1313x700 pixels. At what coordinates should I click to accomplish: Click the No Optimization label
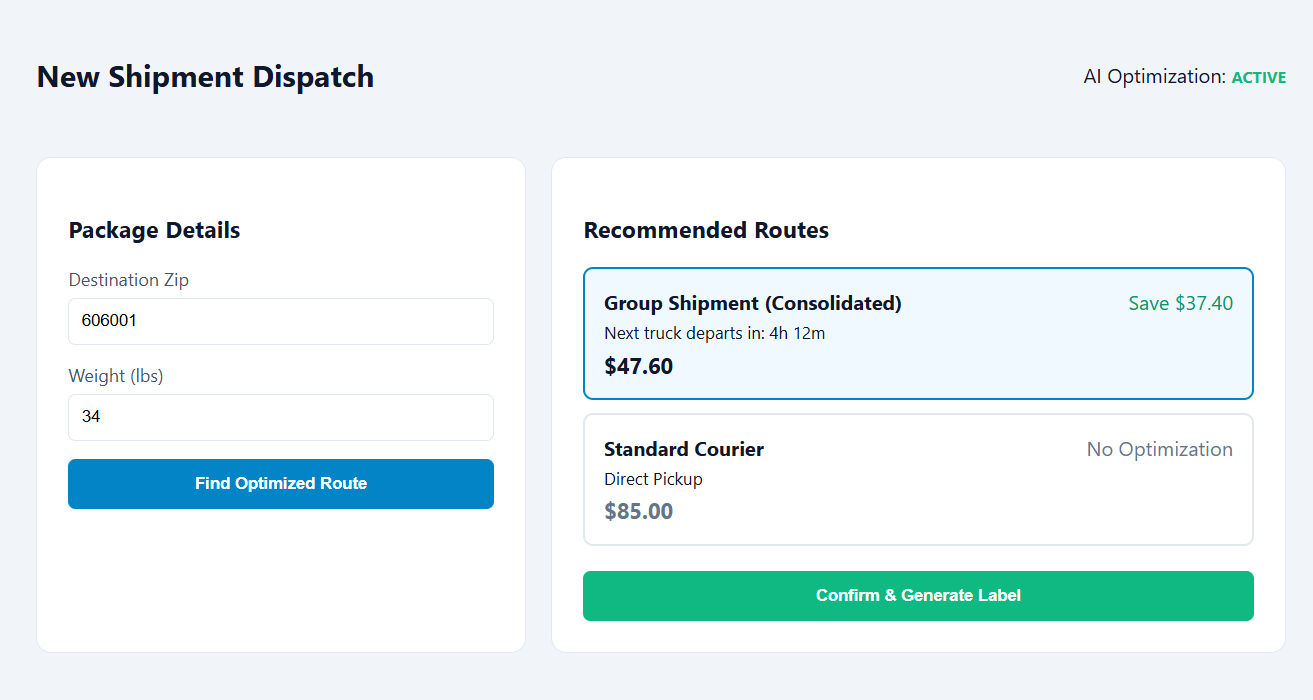click(1160, 449)
